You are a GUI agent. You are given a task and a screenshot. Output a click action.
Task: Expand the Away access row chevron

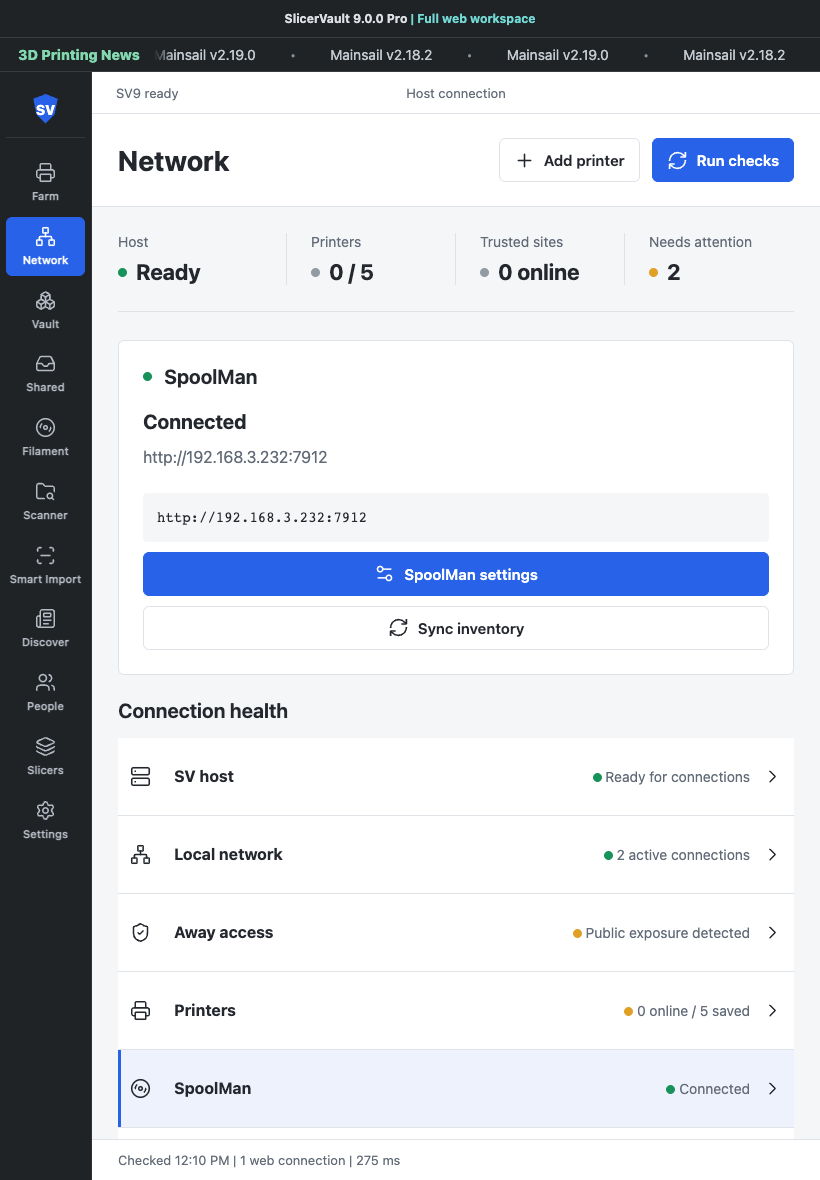(x=773, y=932)
